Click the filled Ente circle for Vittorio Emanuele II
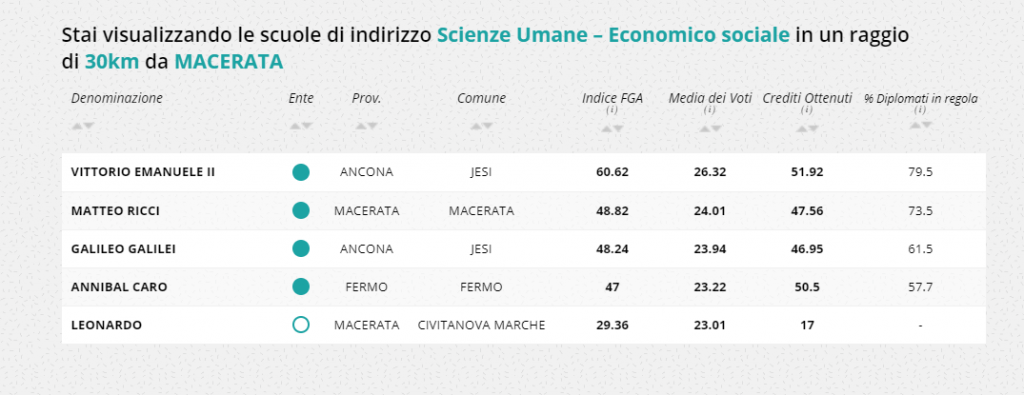 300,172
